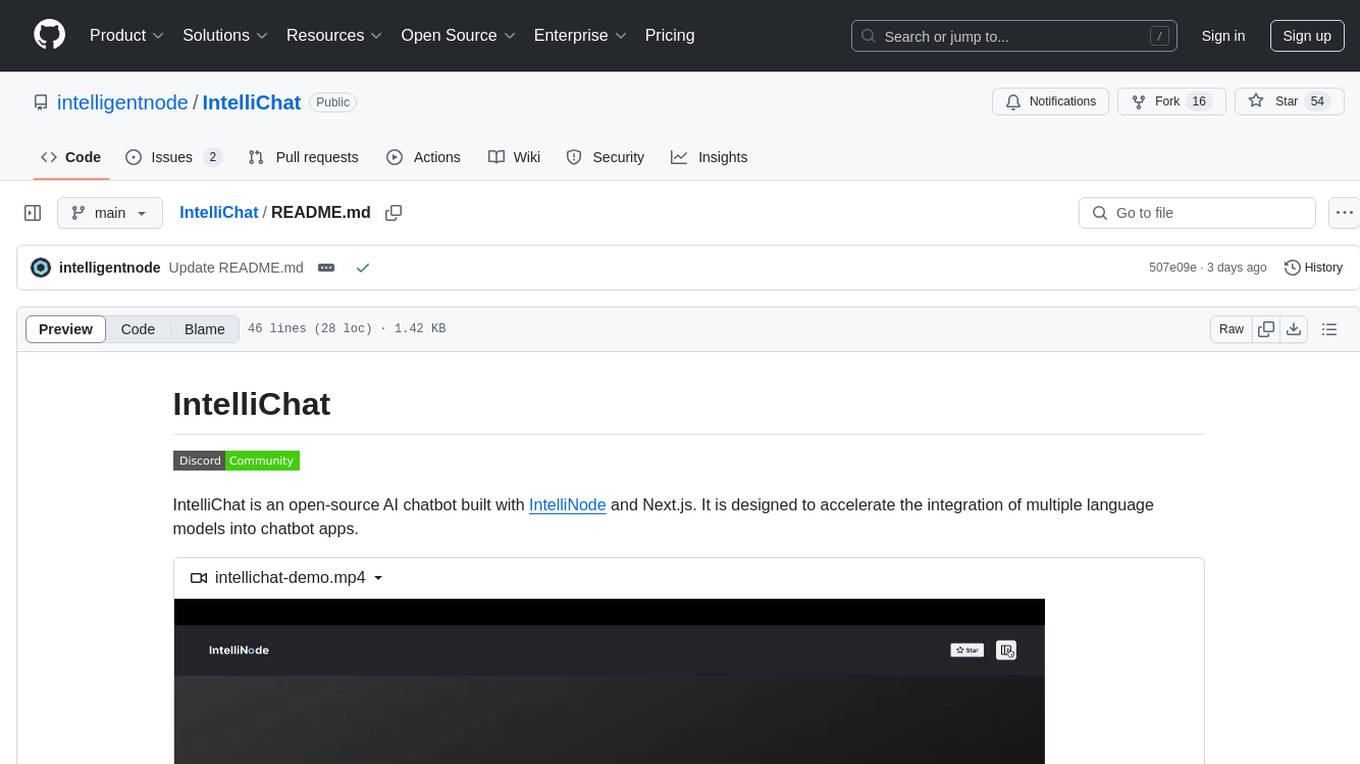Viewport: 1360px width, 764px height.
Task: Click the Issues count badge 2
Action: 212,157
